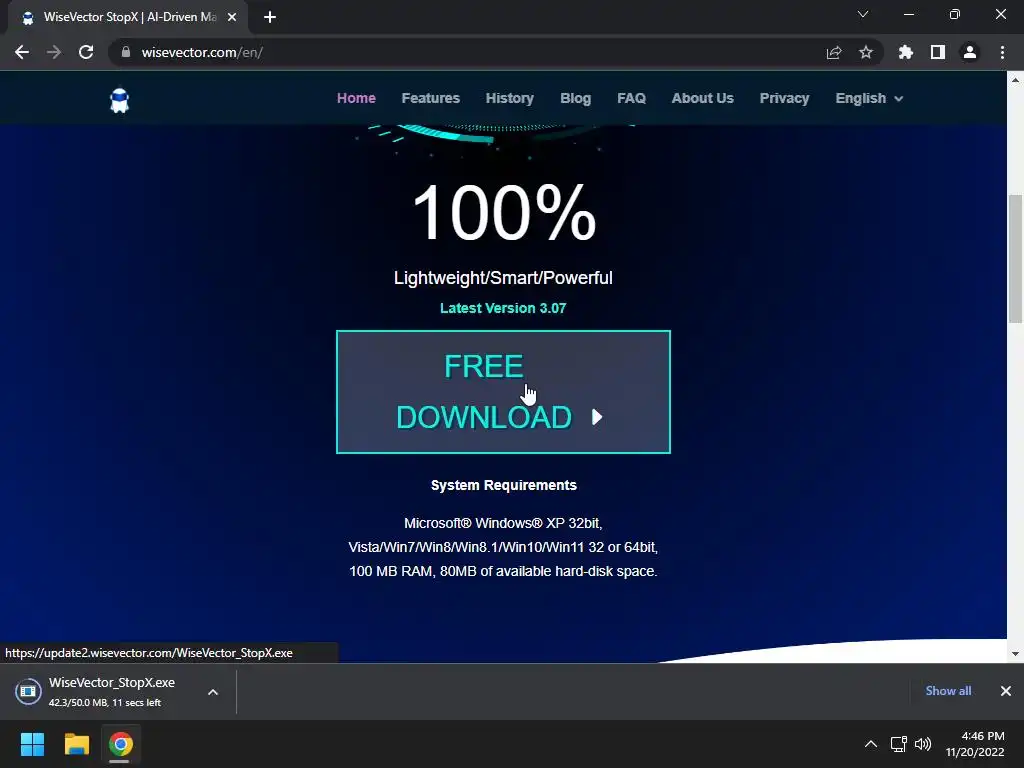Bookmark this page with the star icon
This screenshot has height=768, width=1024.
(x=866, y=52)
